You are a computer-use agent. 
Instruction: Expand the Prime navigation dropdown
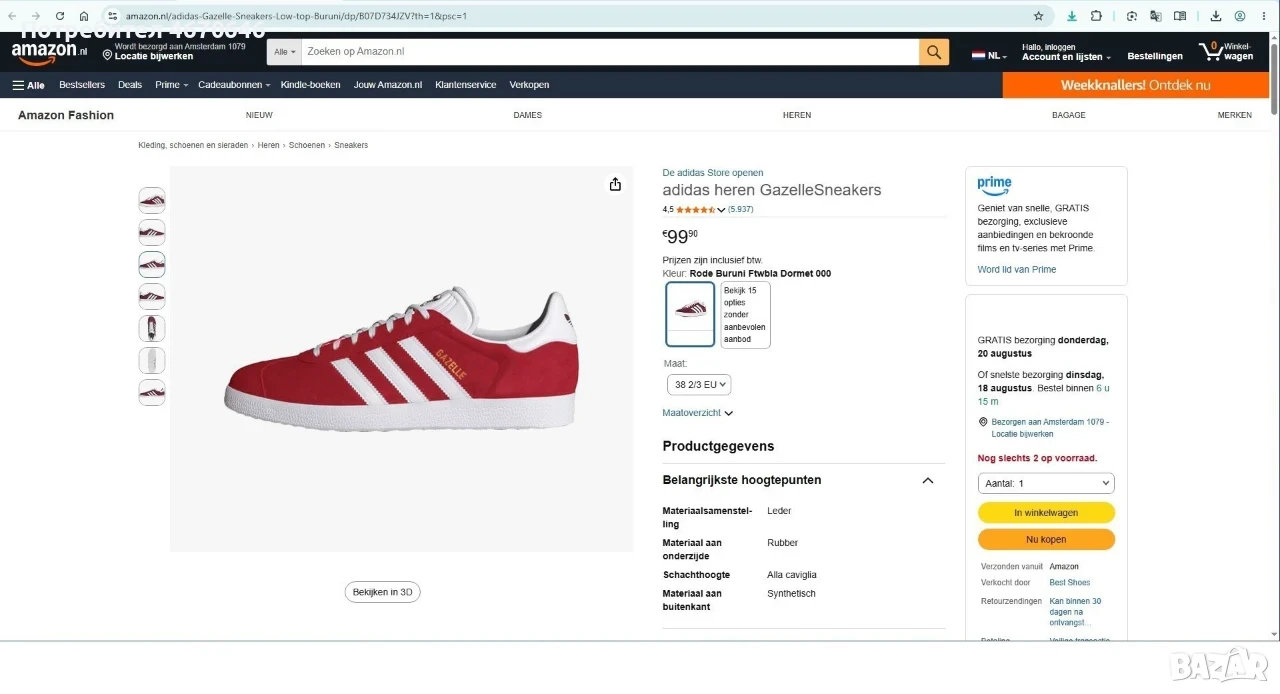[171, 85]
